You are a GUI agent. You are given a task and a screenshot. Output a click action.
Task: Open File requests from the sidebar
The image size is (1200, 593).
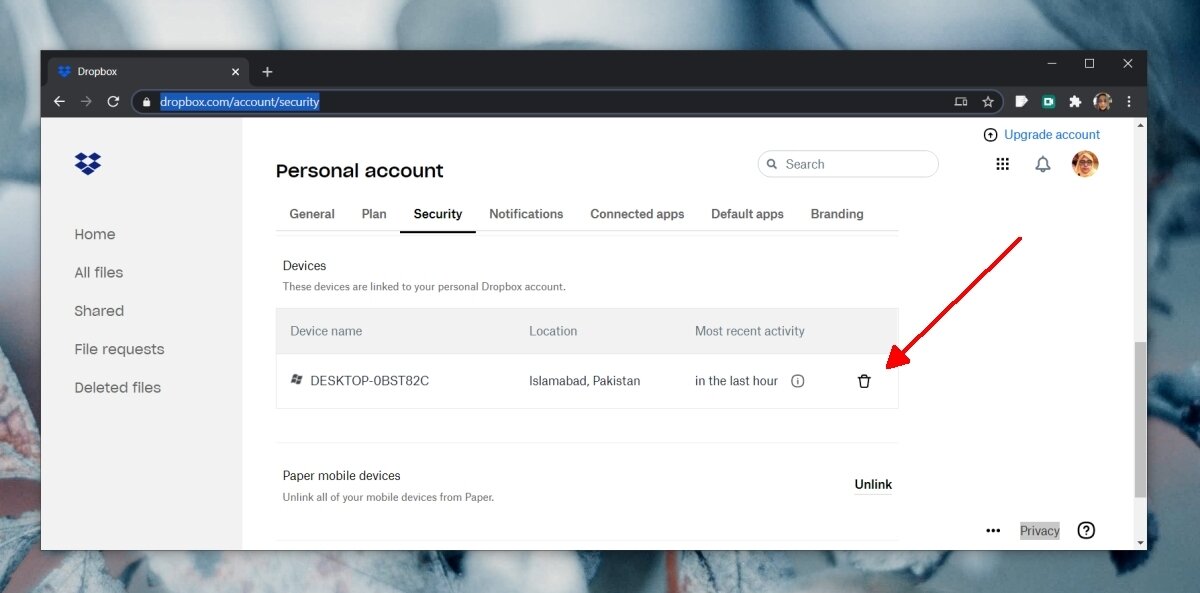tap(119, 349)
